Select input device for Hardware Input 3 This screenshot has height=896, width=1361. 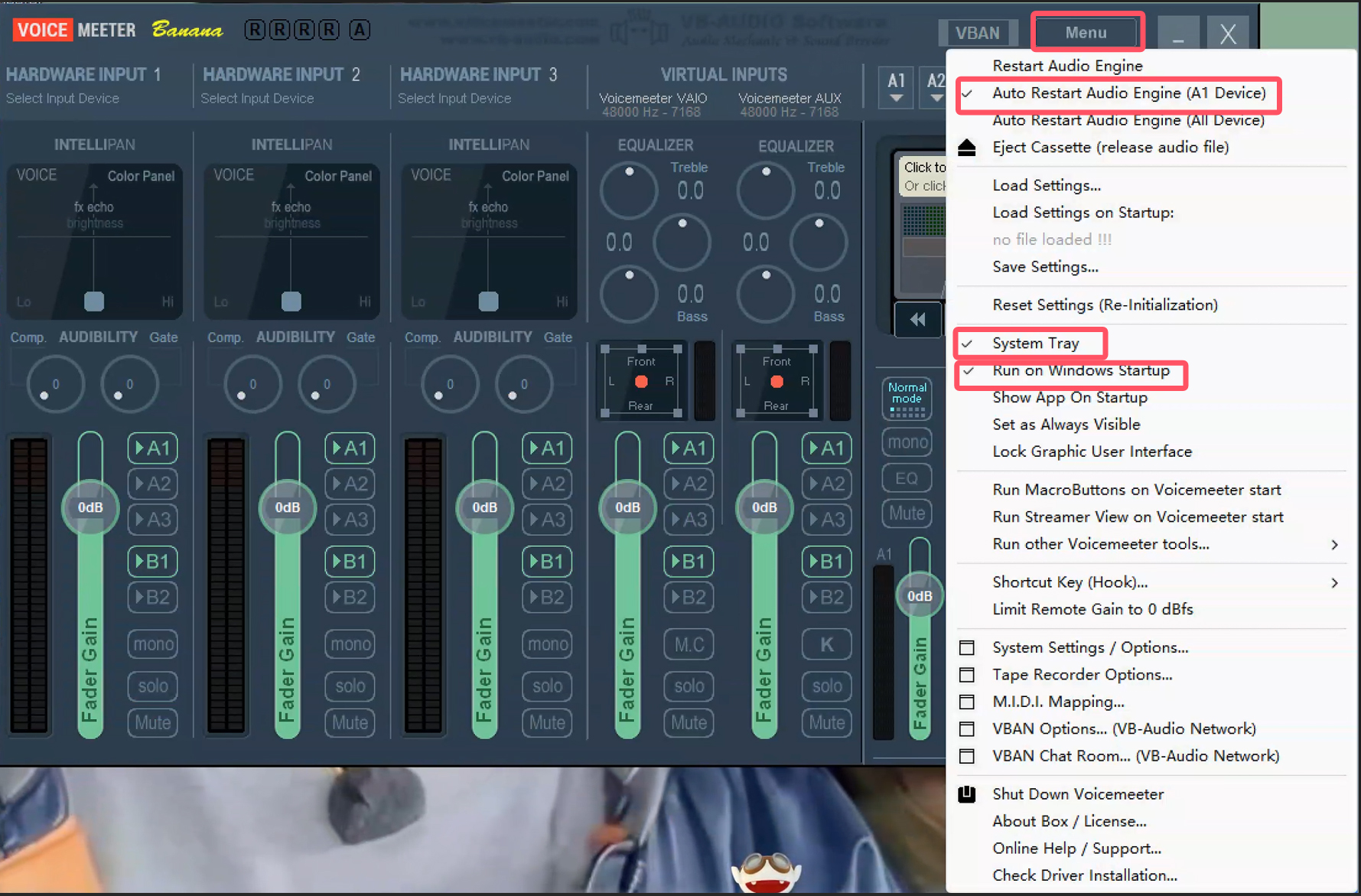tap(454, 99)
